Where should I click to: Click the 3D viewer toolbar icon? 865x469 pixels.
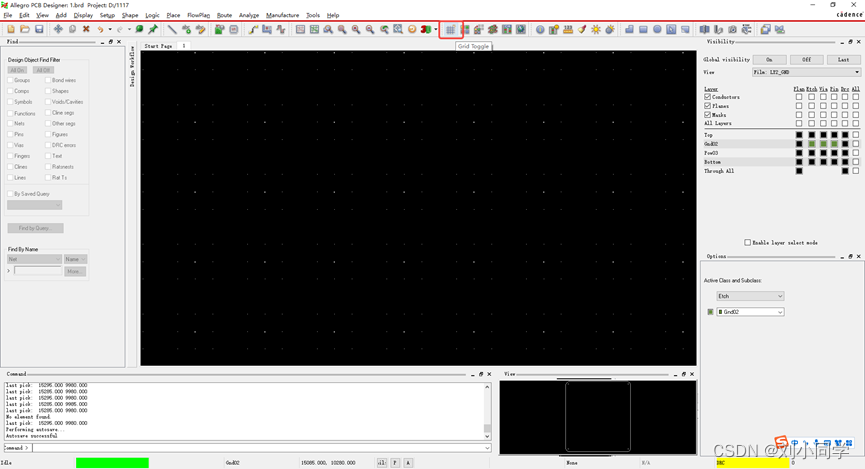(x=426, y=30)
